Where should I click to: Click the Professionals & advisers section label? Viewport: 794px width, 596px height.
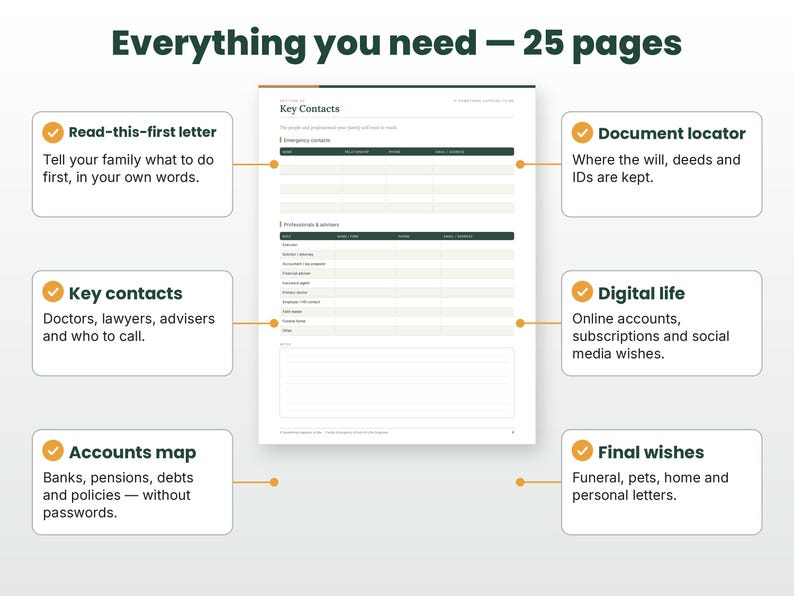(x=311, y=224)
